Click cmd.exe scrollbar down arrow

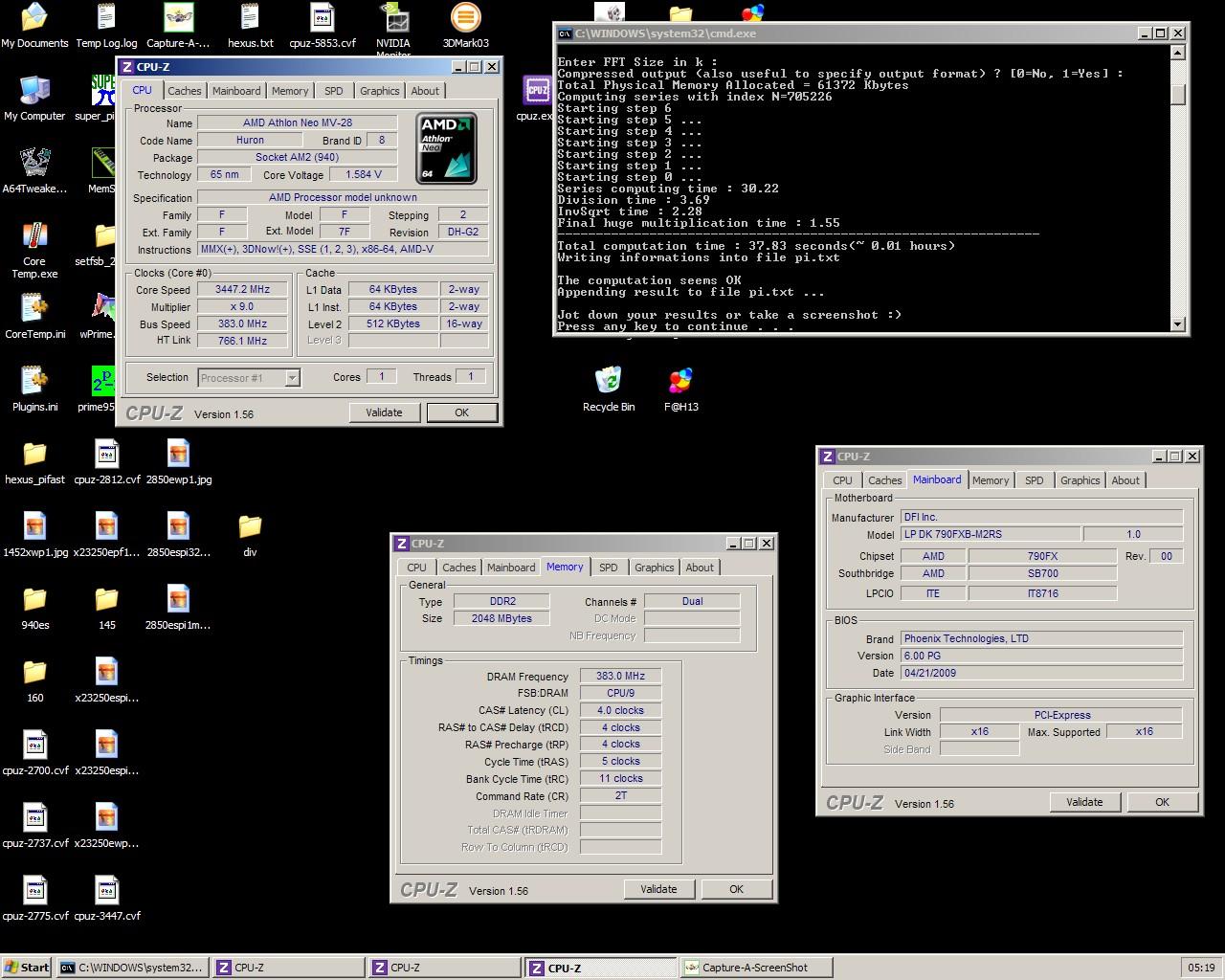coord(1178,325)
